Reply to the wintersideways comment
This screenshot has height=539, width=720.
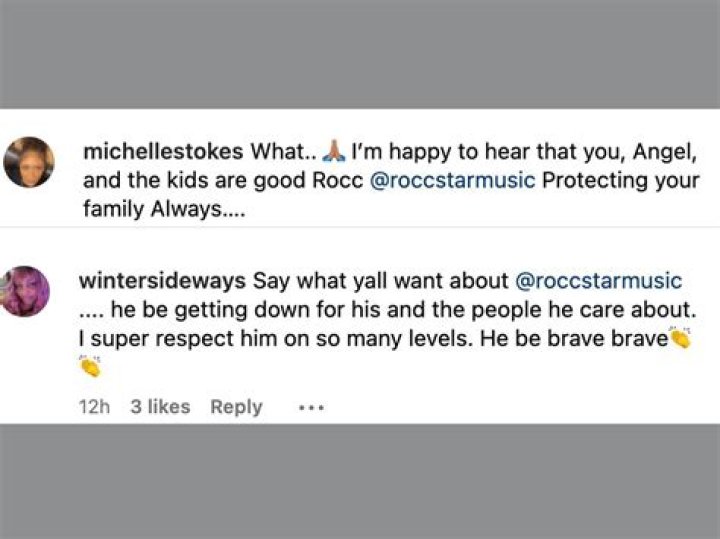[236, 407]
